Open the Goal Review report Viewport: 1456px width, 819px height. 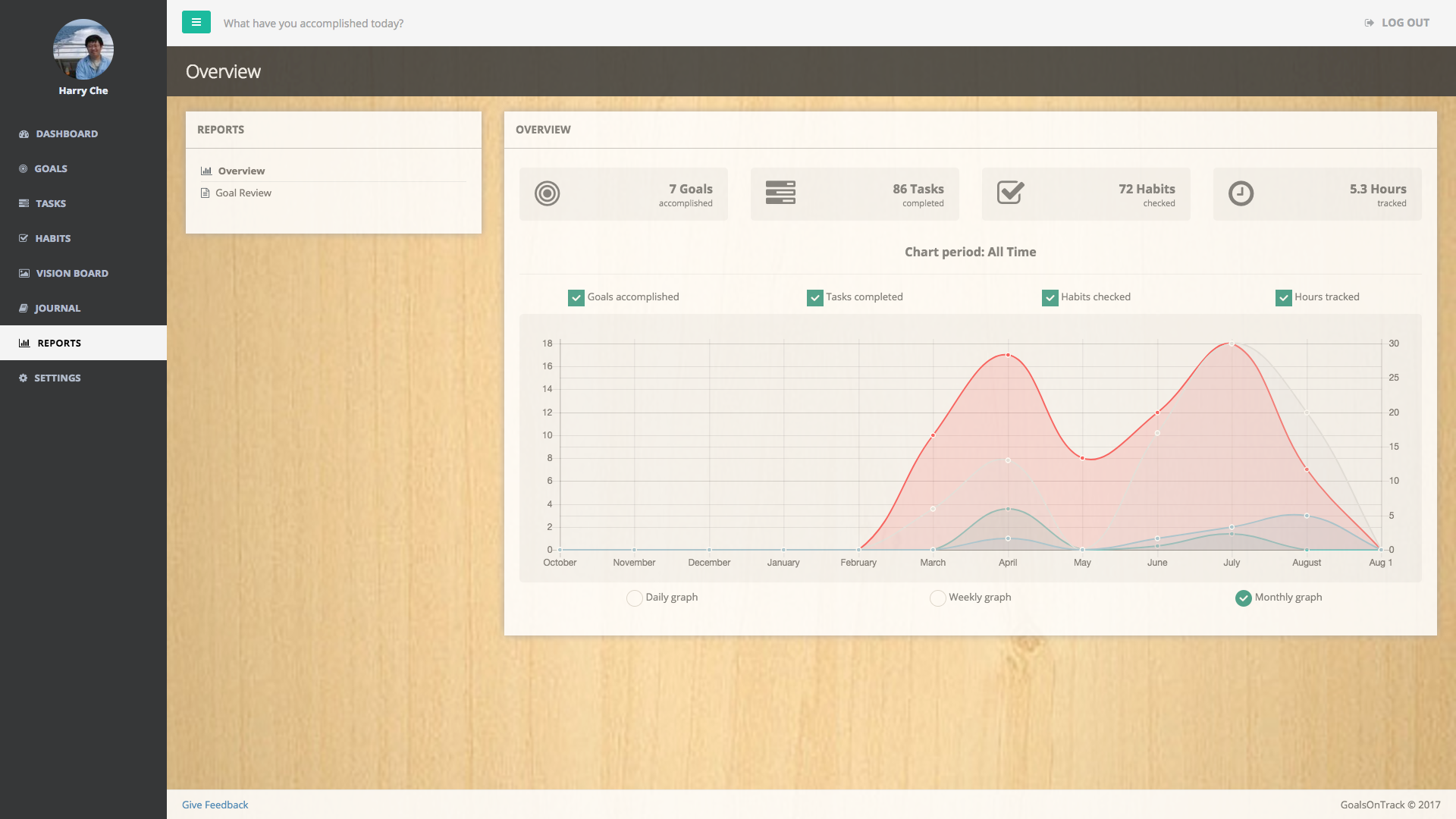(x=243, y=193)
